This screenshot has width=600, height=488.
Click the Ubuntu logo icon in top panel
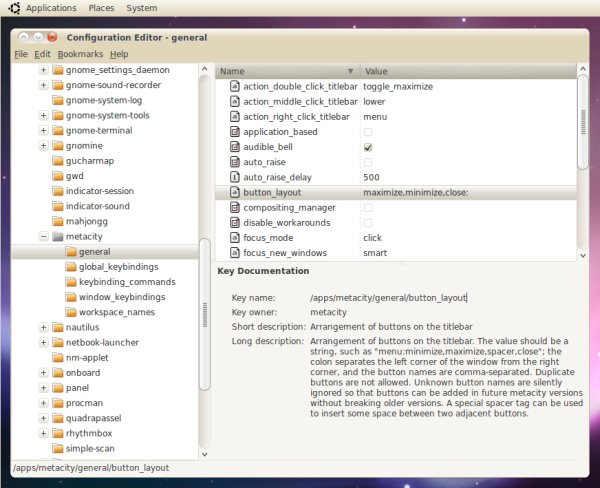click(14, 8)
